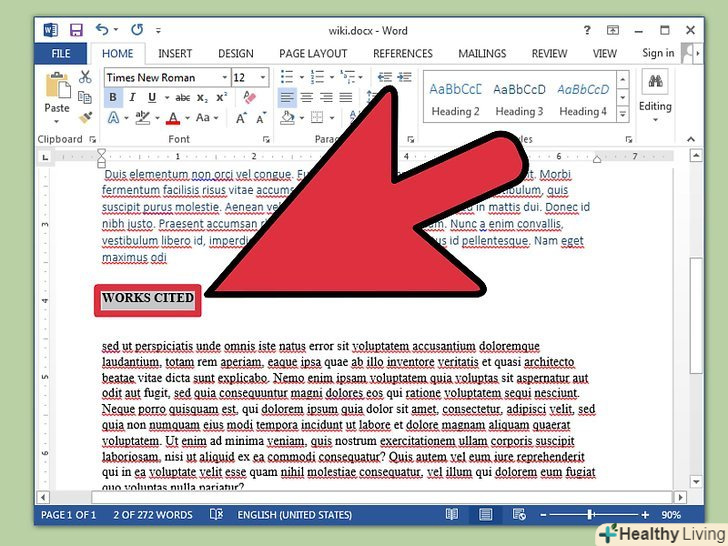Toggle Italic formatting button
The image size is (728, 546).
[x=132, y=98]
